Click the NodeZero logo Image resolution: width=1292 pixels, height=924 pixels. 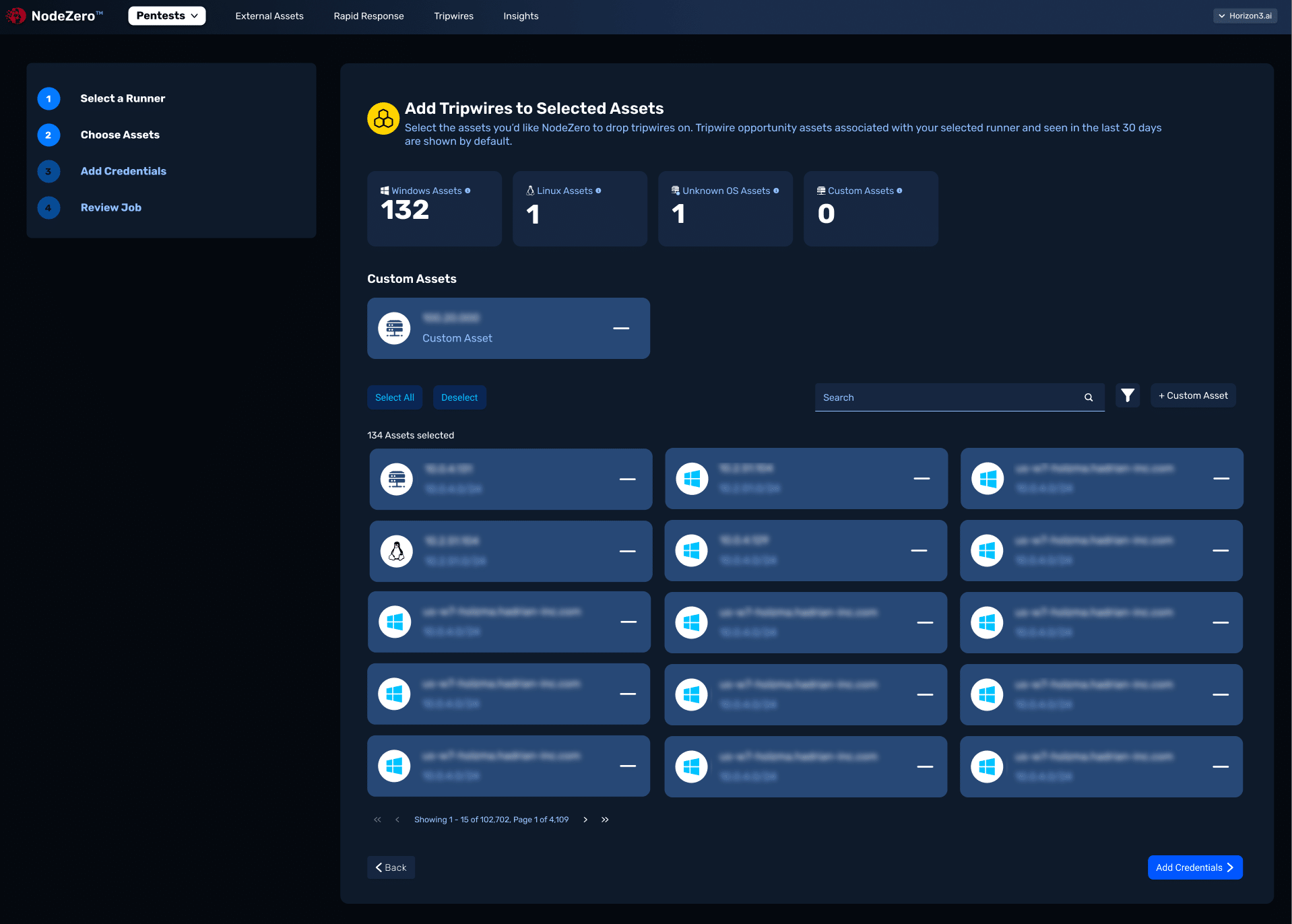coord(54,15)
